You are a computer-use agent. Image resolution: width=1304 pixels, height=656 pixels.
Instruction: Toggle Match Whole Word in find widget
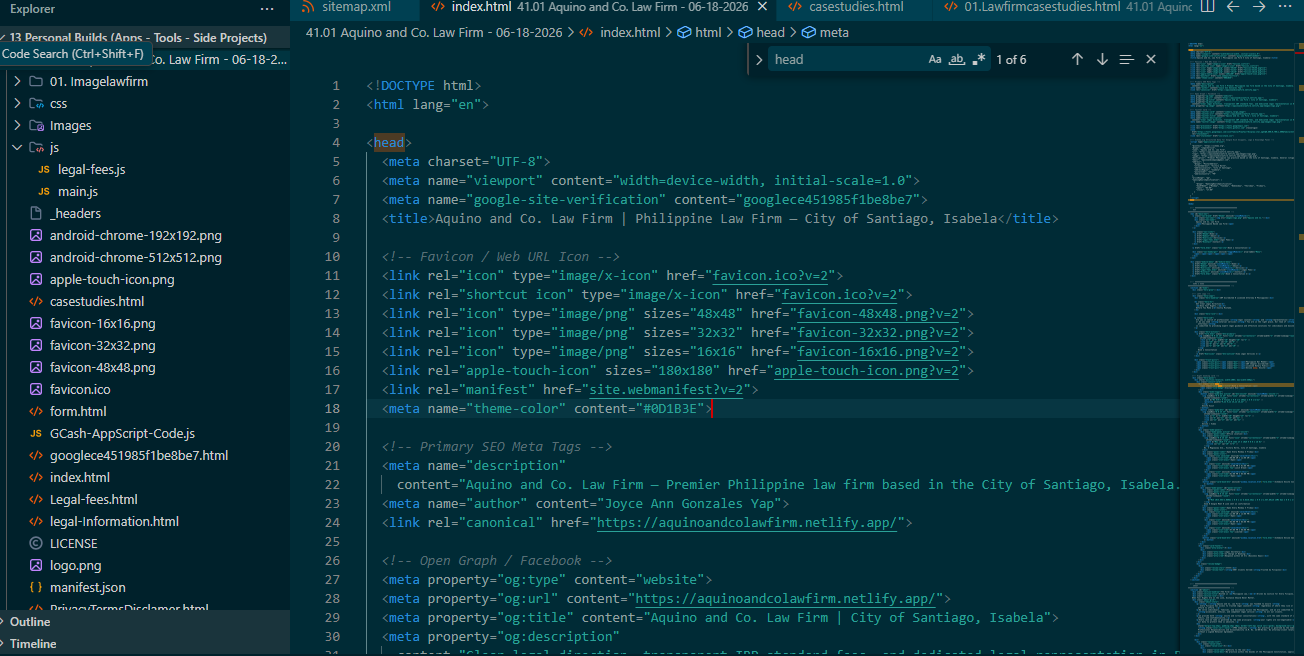point(957,59)
